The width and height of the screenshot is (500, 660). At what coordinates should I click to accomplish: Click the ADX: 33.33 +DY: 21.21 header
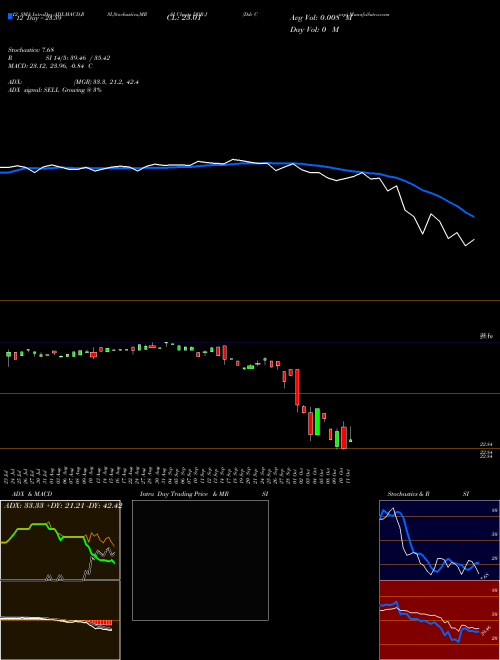[x=63, y=506]
